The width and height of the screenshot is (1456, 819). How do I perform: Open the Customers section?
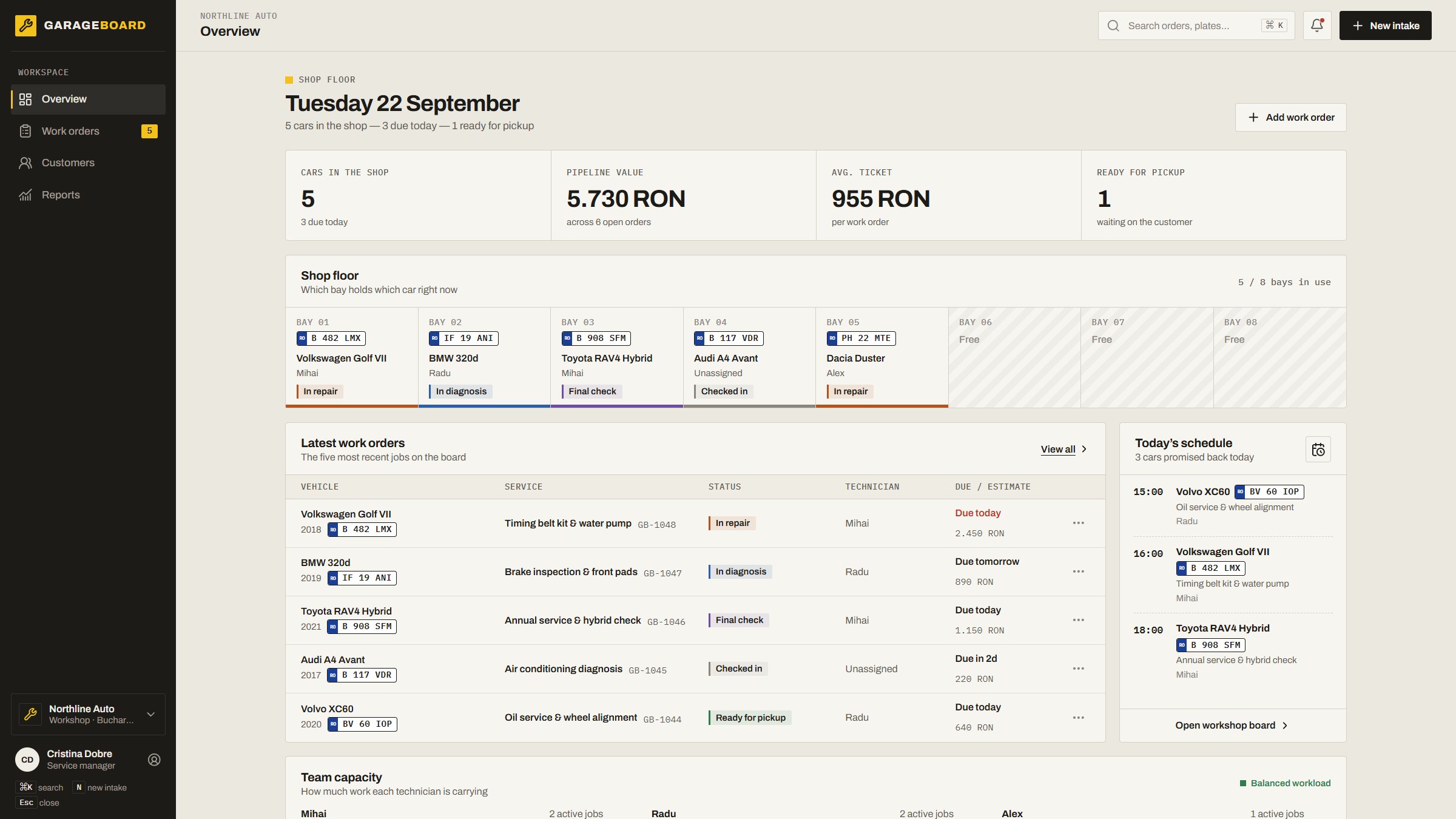(88, 163)
